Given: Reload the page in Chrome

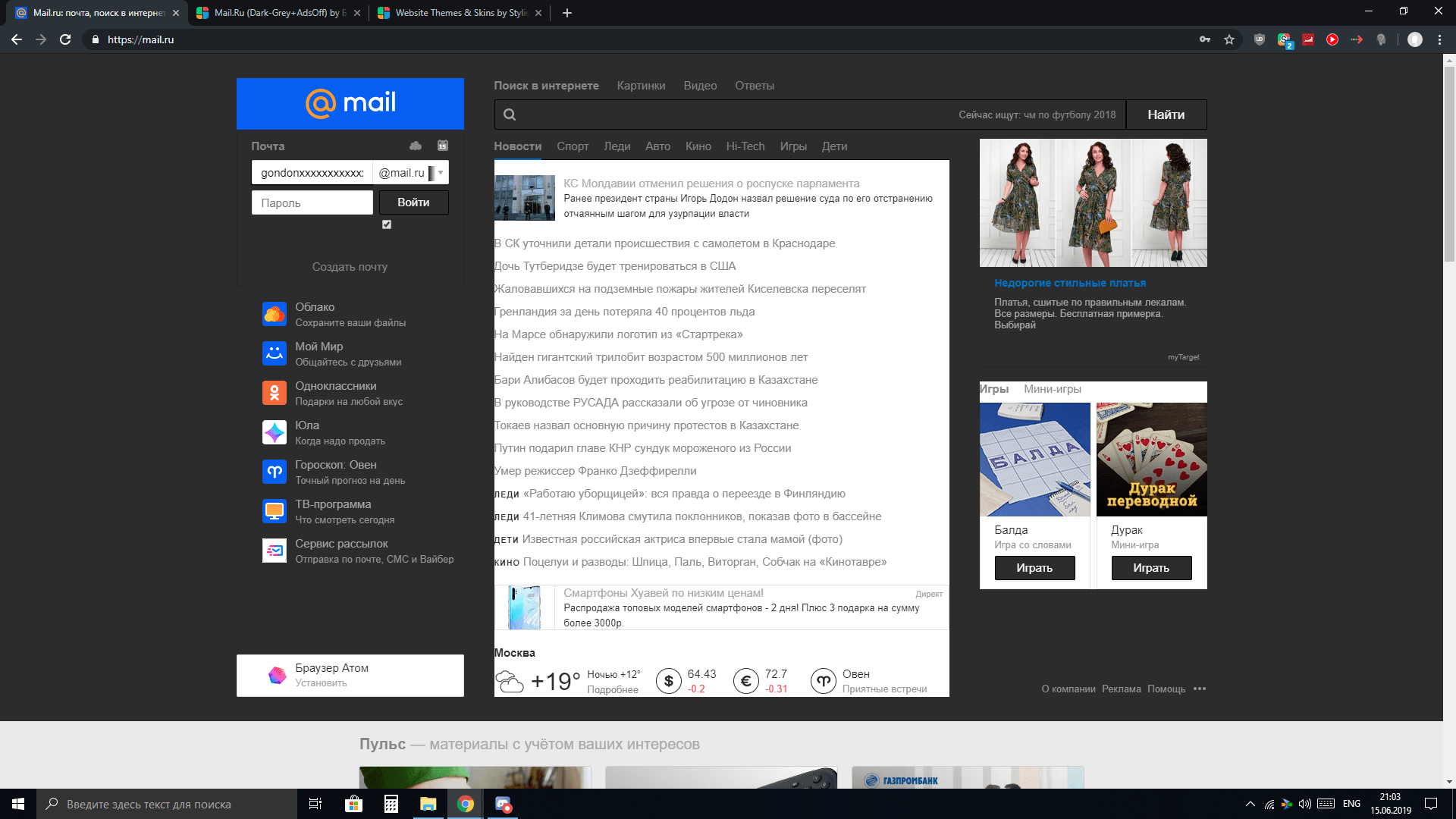Looking at the screenshot, I should point(65,39).
